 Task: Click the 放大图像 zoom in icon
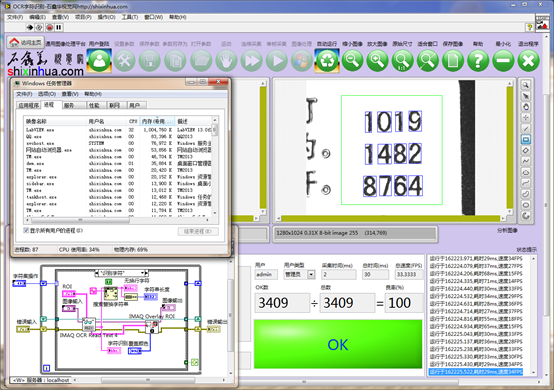pos(377,61)
